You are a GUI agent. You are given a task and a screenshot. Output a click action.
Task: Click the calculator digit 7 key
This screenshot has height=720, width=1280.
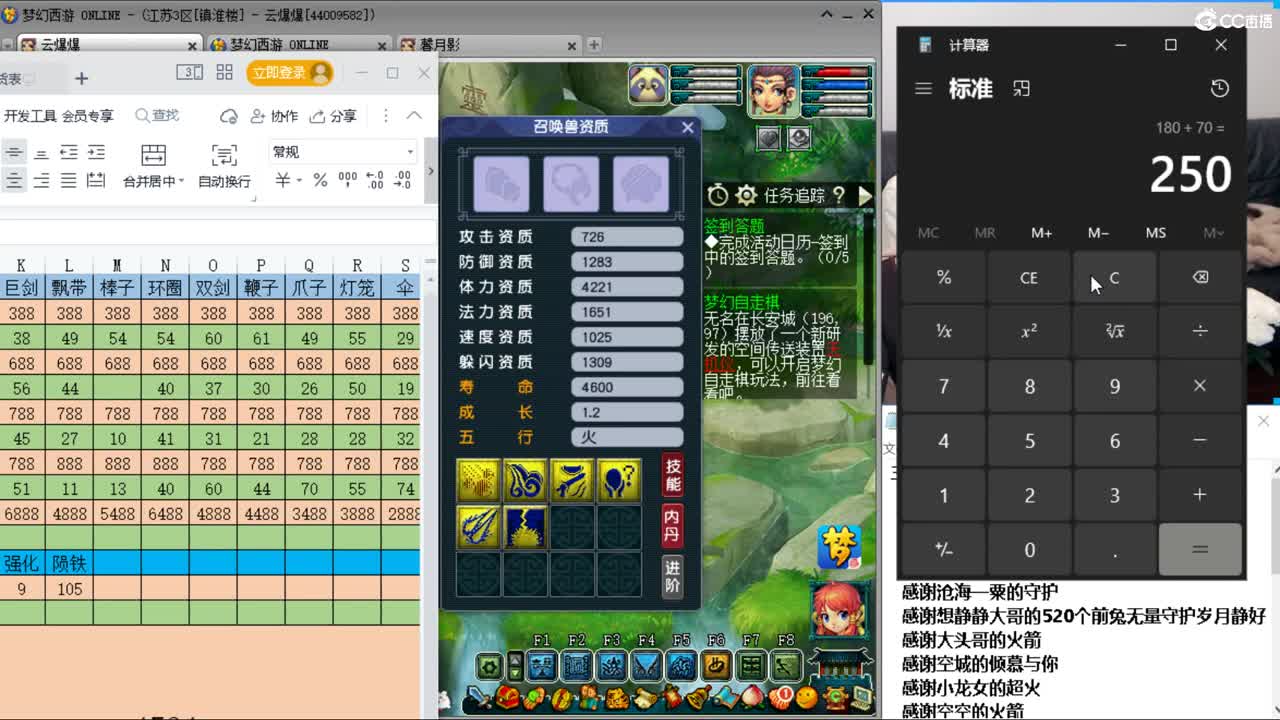[943, 386]
